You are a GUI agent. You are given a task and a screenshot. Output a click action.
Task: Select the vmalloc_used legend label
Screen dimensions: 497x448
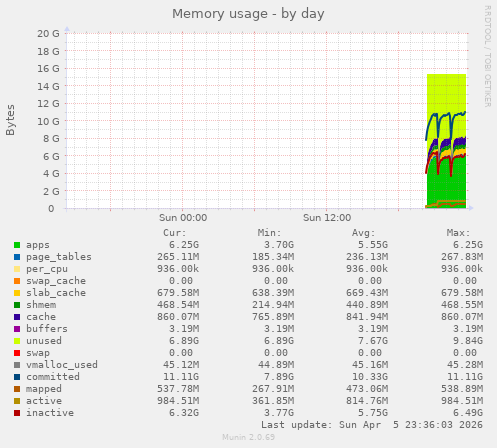62,365
